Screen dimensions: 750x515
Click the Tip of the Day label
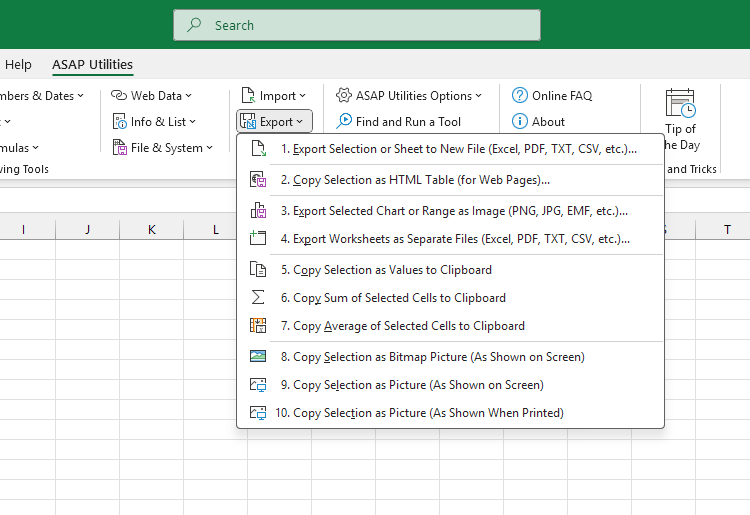(682, 137)
